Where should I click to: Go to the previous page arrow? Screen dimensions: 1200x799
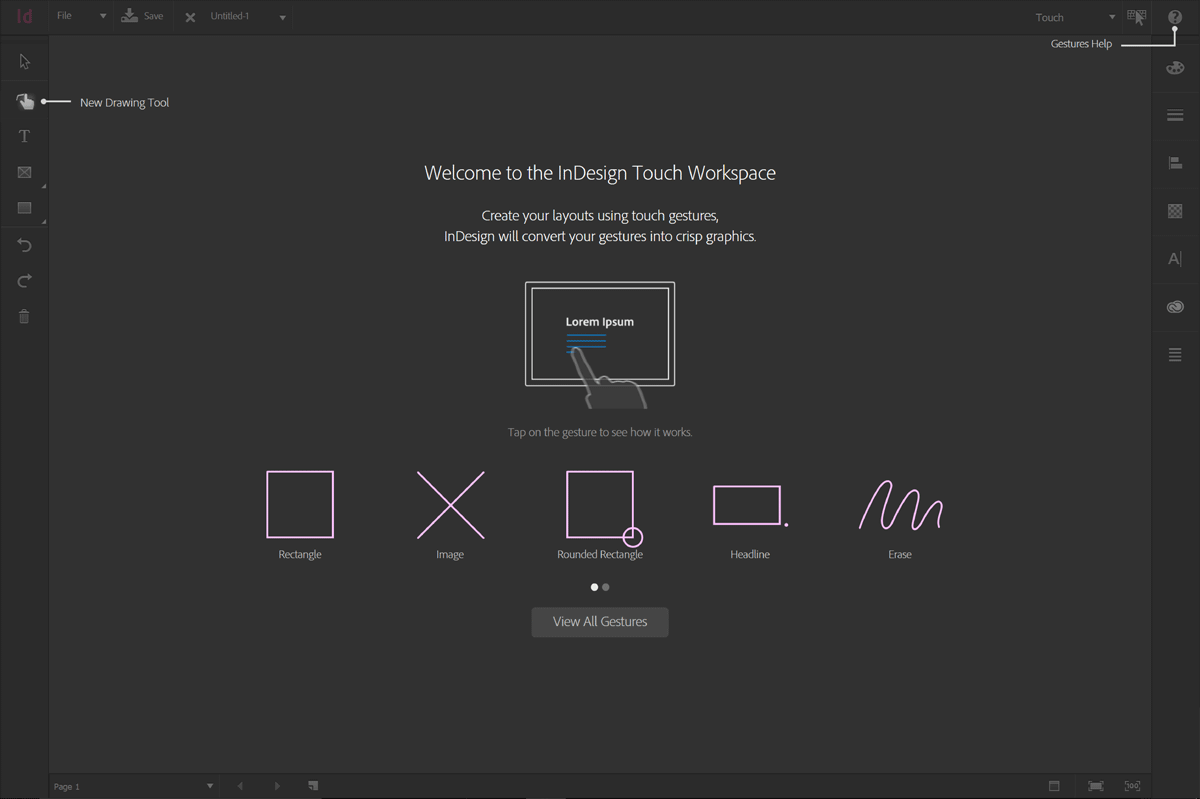[x=240, y=786]
